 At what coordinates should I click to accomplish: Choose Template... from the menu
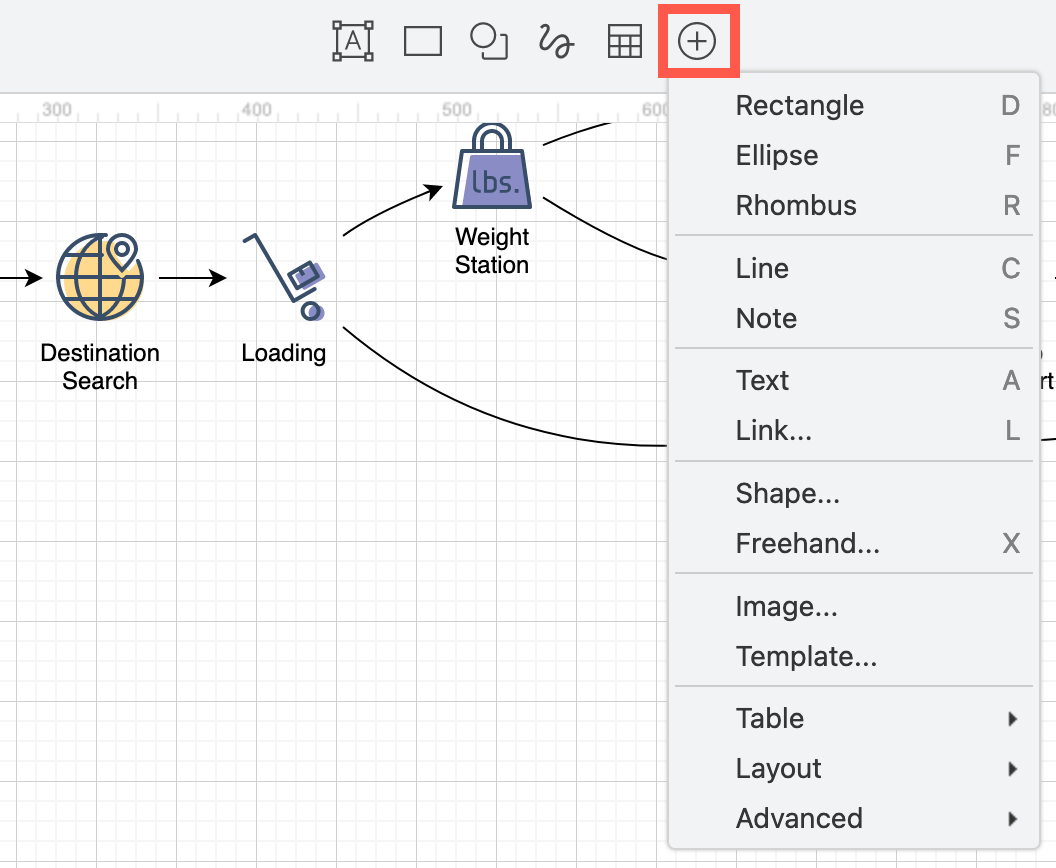point(806,656)
